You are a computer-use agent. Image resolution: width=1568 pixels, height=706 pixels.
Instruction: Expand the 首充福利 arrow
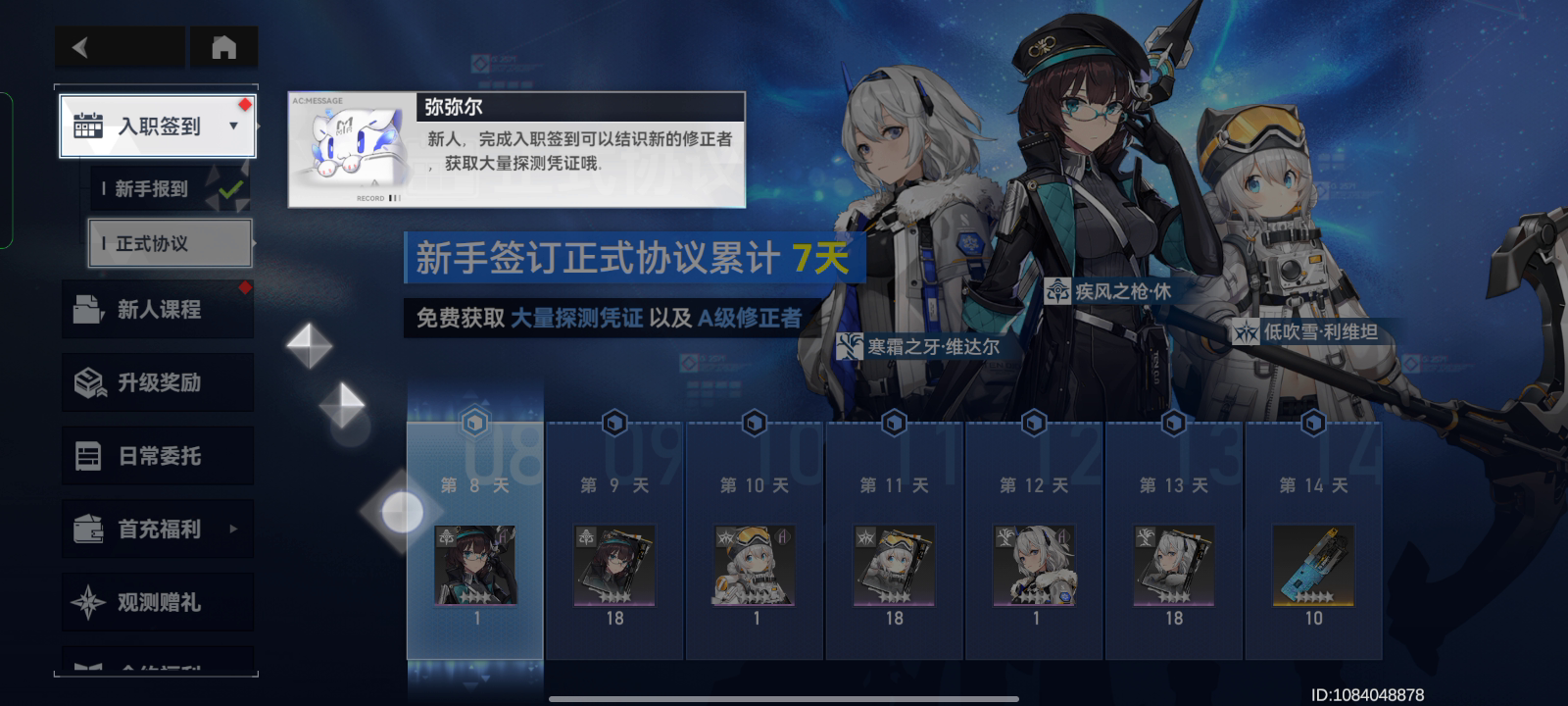tap(233, 529)
